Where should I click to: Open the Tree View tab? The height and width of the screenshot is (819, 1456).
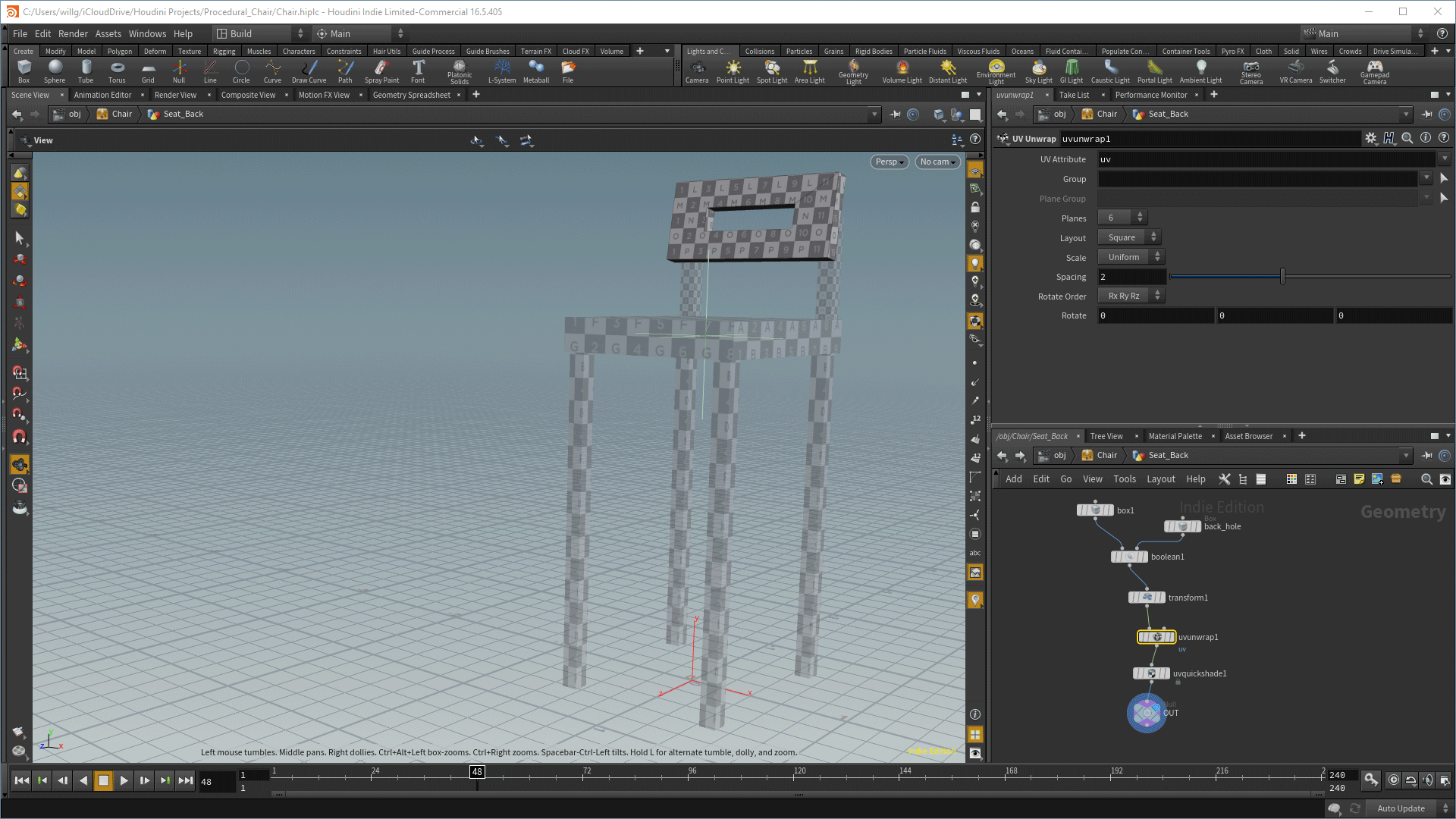[1106, 436]
